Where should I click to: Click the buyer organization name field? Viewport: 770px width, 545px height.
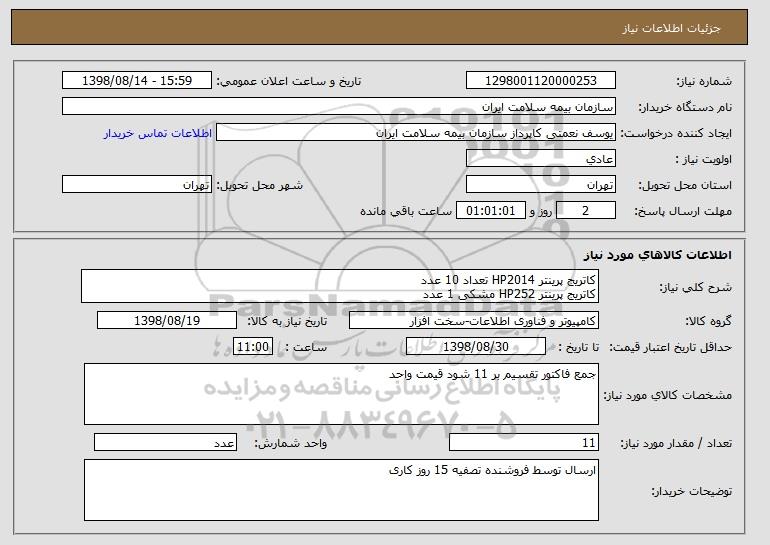click(x=339, y=107)
